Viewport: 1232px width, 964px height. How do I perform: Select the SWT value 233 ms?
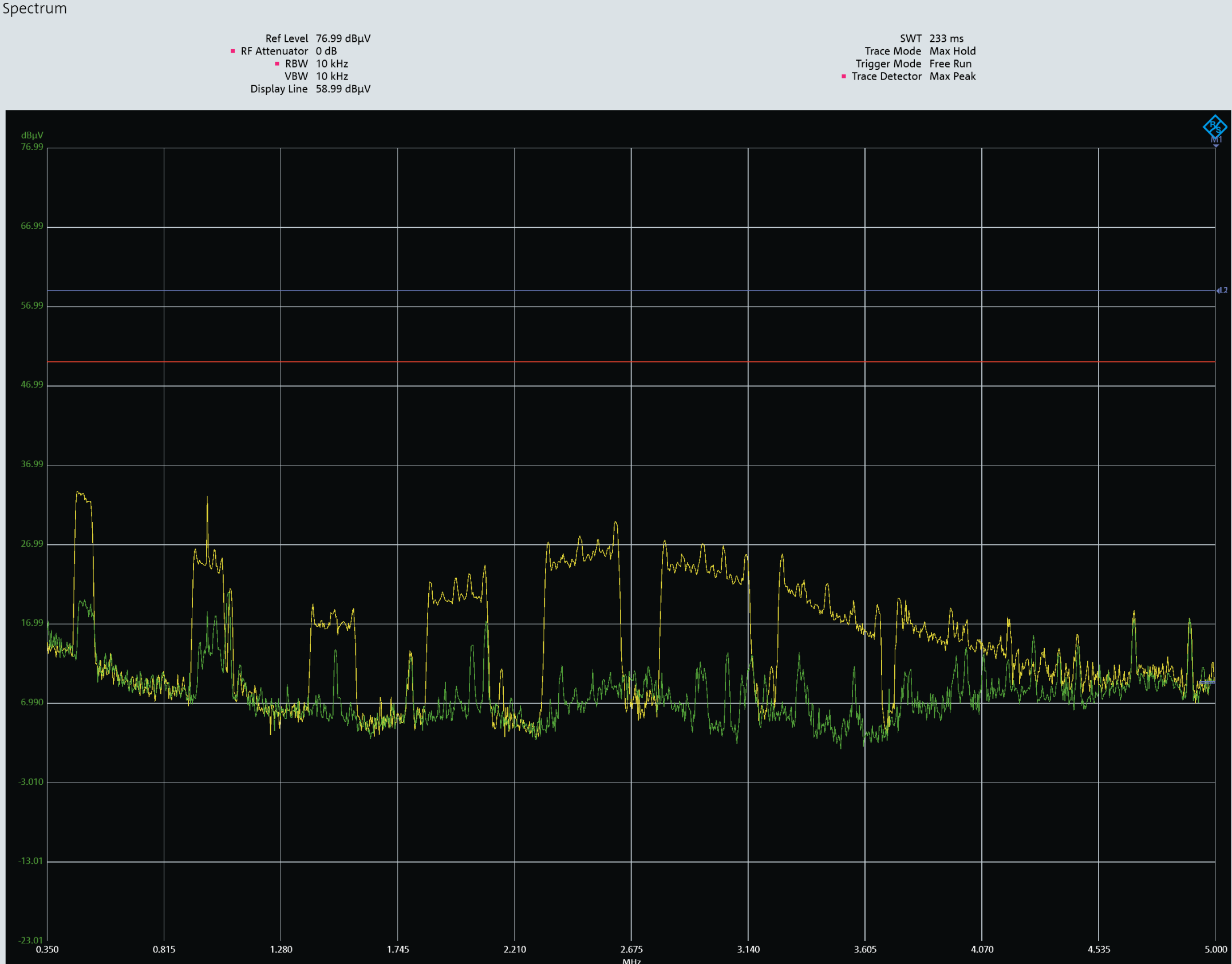(946, 38)
